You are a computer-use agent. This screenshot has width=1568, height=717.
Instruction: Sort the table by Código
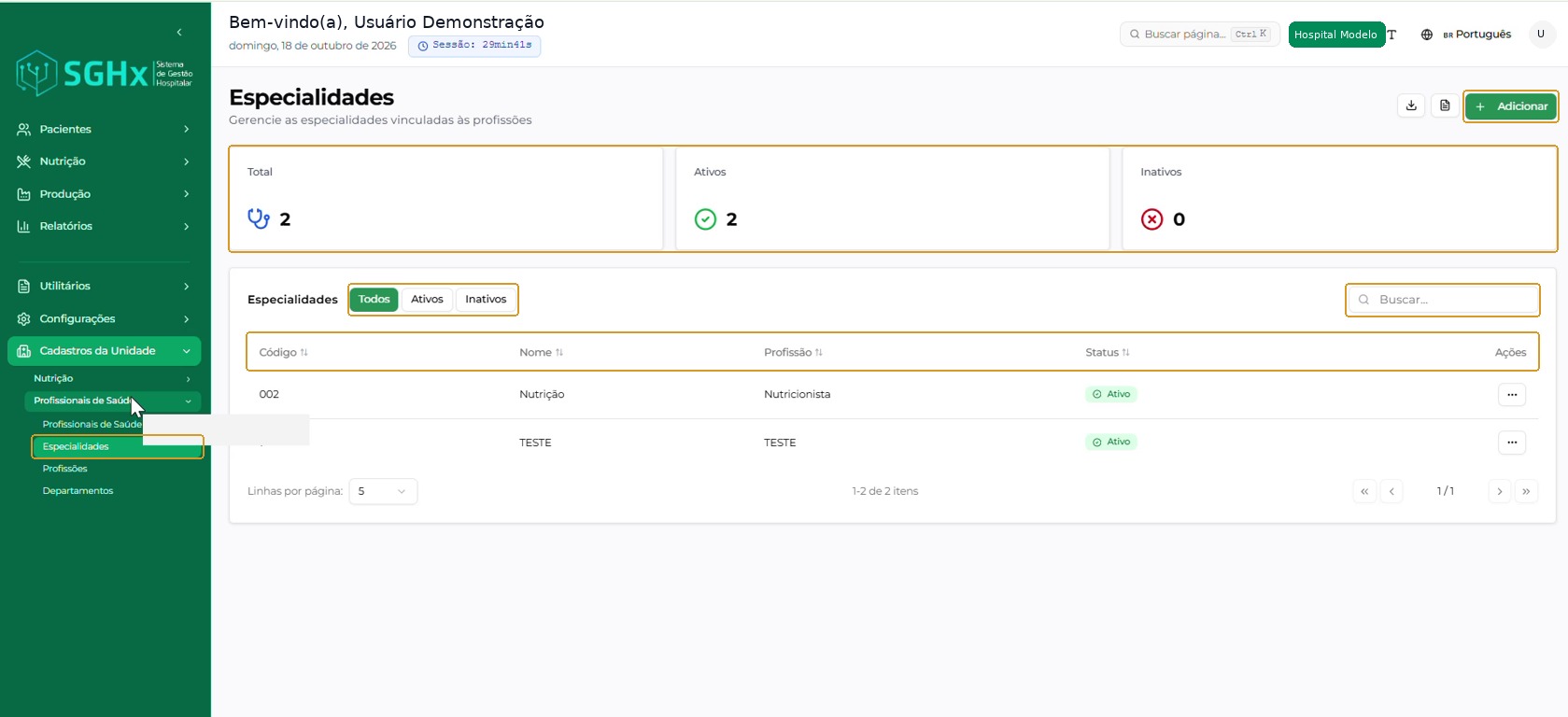[283, 353]
